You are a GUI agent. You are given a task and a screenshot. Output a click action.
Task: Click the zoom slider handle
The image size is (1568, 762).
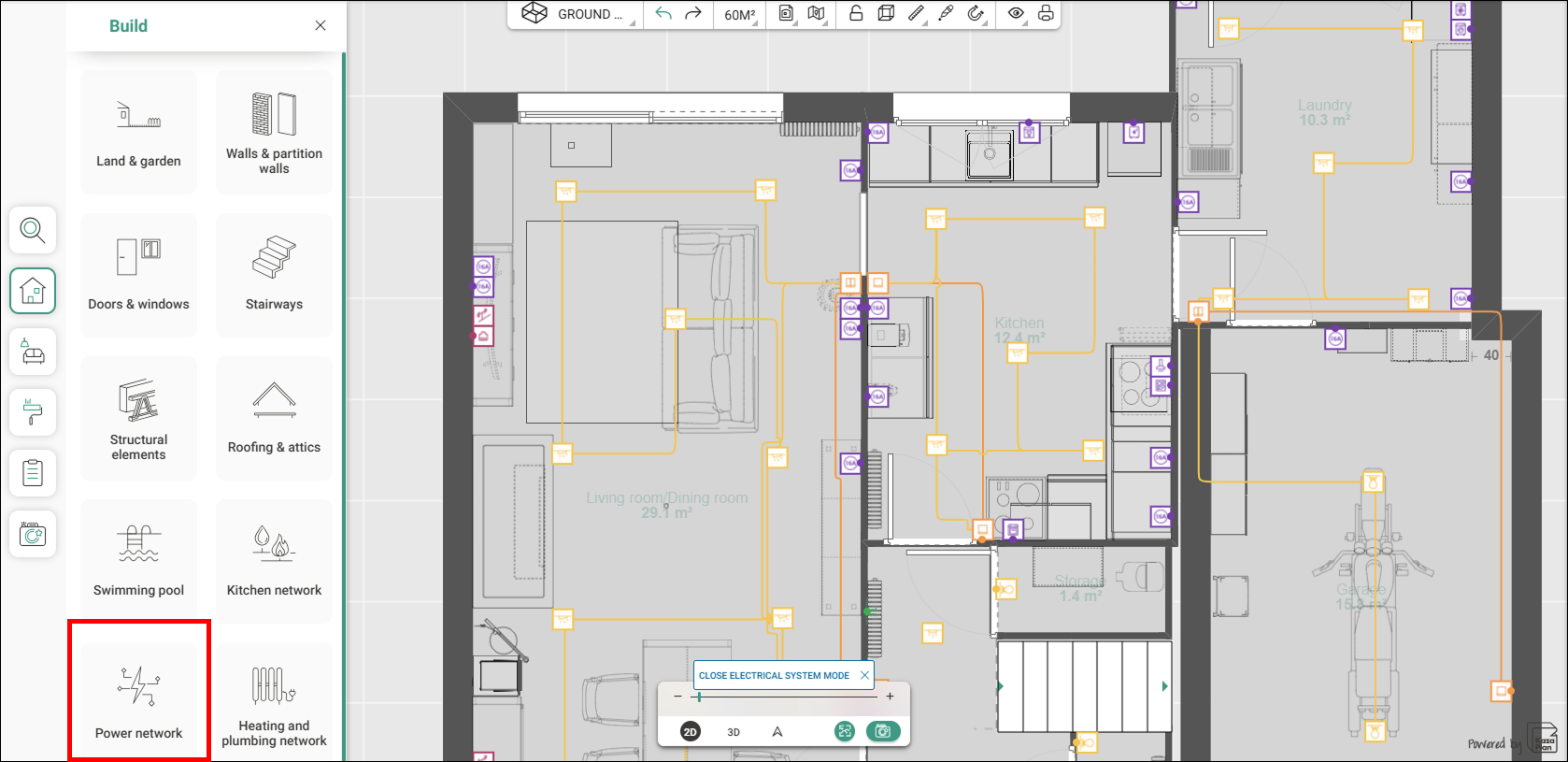click(x=699, y=697)
